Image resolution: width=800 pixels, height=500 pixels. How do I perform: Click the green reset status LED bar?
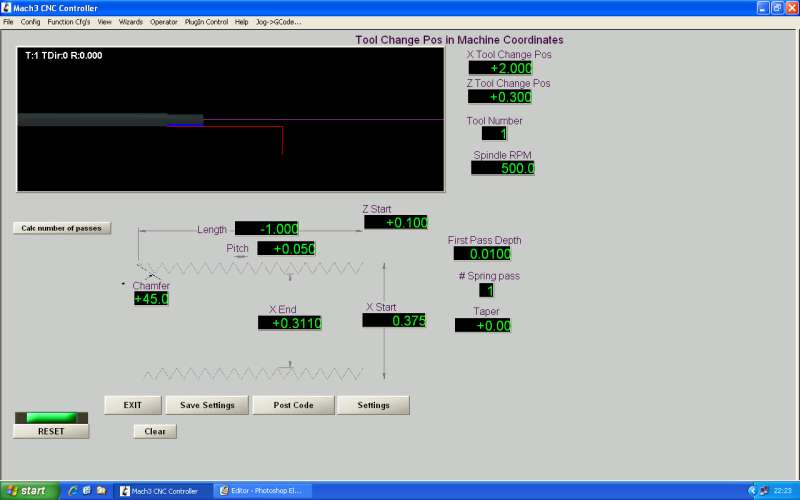[x=51, y=418]
